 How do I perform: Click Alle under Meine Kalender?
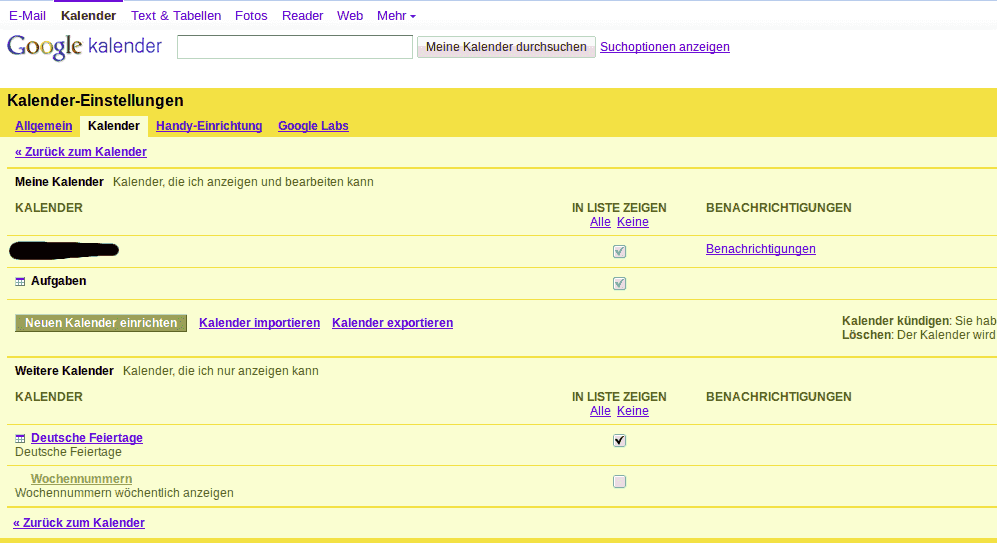tap(600, 222)
